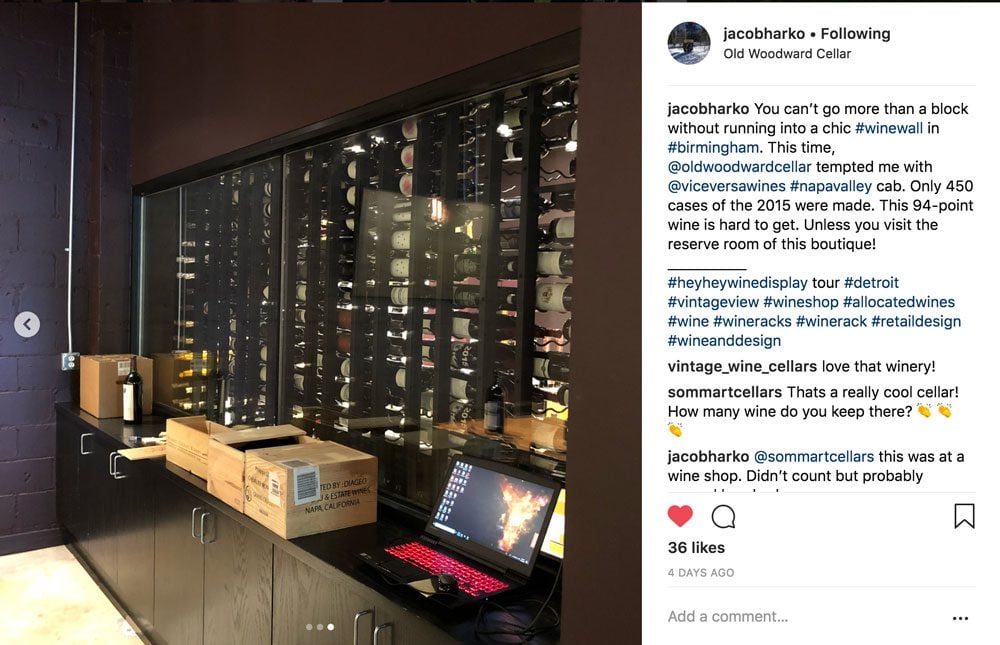This screenshot has width=1000, height=645.
Task: Select the first carousel dot indicator
Action: tap(309, 627)
